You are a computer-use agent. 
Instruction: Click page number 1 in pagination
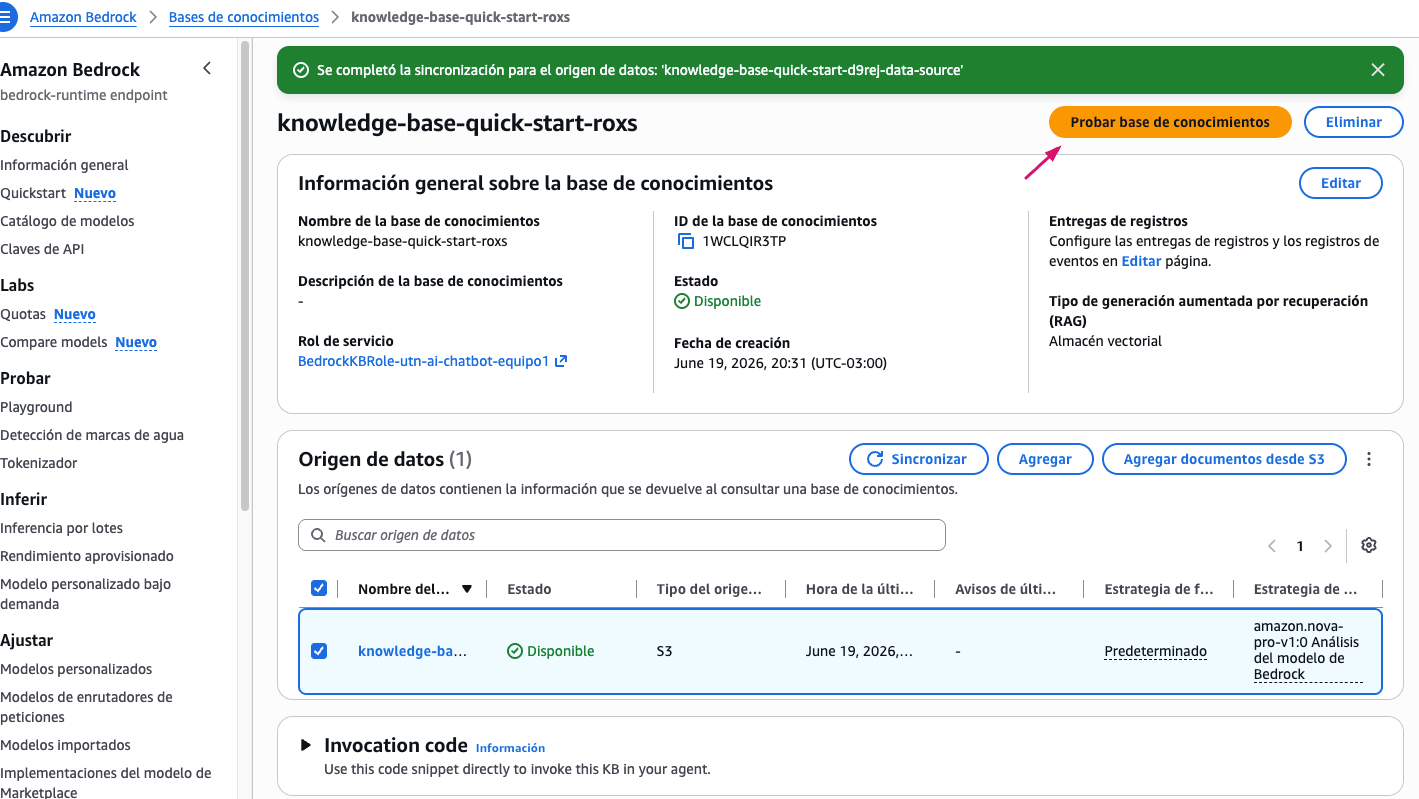tap(1300, 546)
